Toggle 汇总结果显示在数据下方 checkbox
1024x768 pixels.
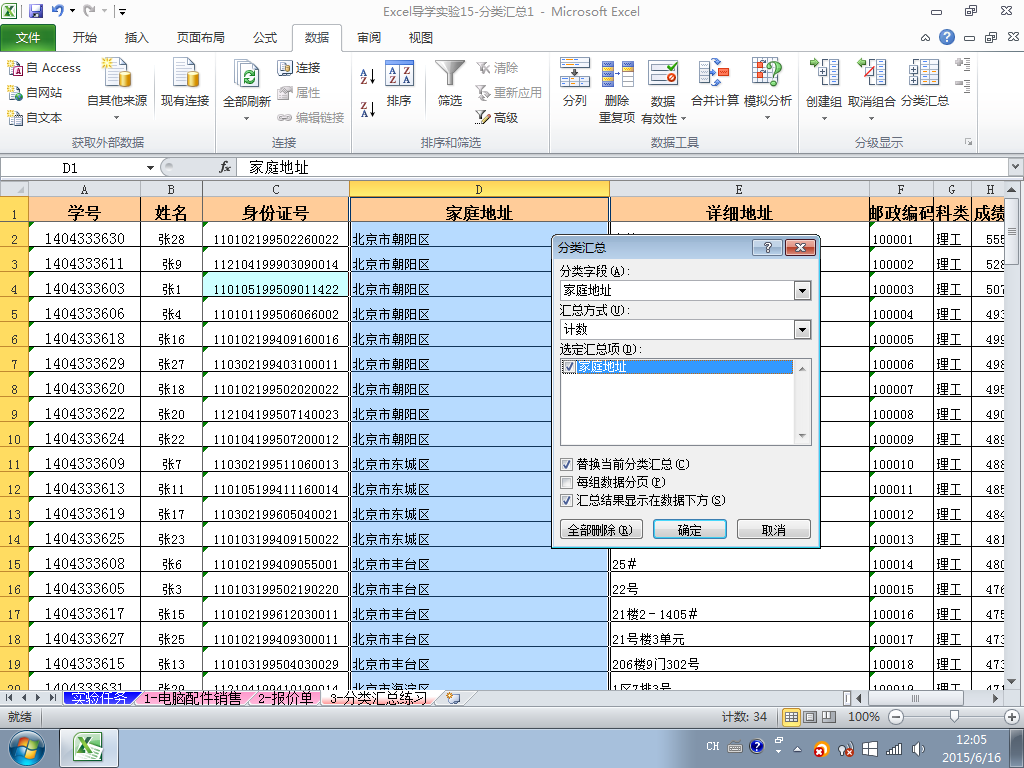tap(567, 501)
